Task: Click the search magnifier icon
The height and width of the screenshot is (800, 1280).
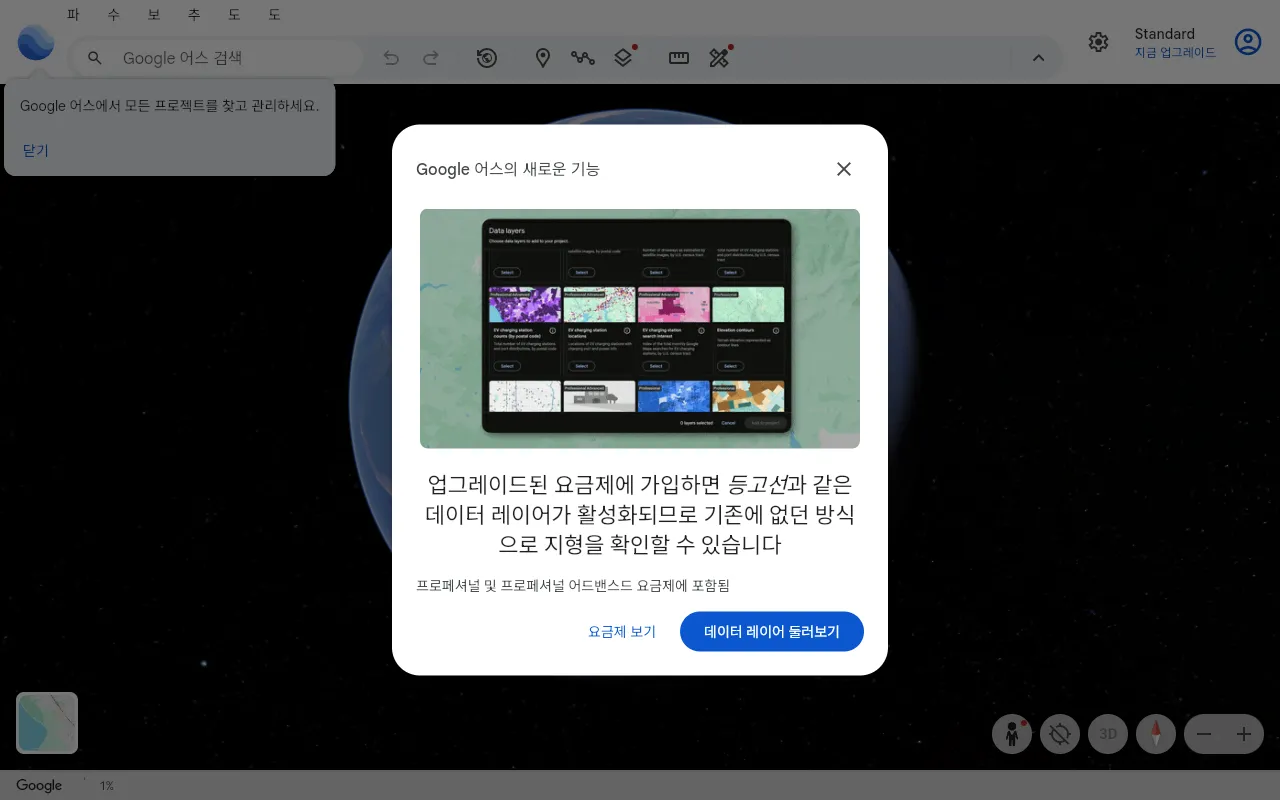Action: point(95,58)
